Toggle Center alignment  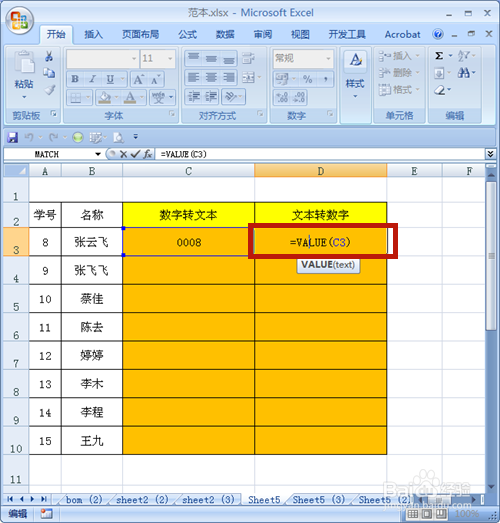tap(211, 77)
